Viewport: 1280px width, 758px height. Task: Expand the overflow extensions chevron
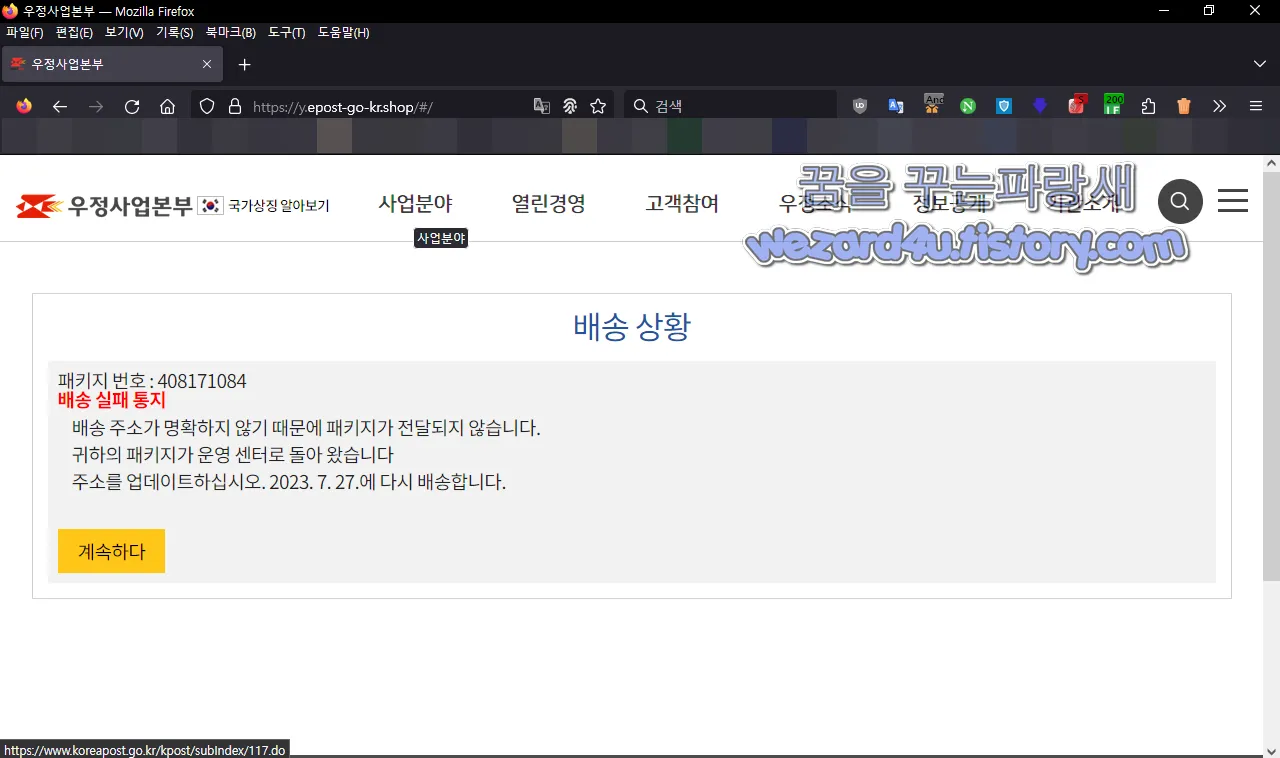[x=1219, y=105]
